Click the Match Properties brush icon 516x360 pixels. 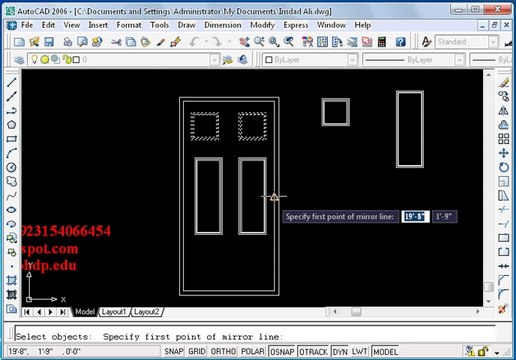click(x=161, y=42)
